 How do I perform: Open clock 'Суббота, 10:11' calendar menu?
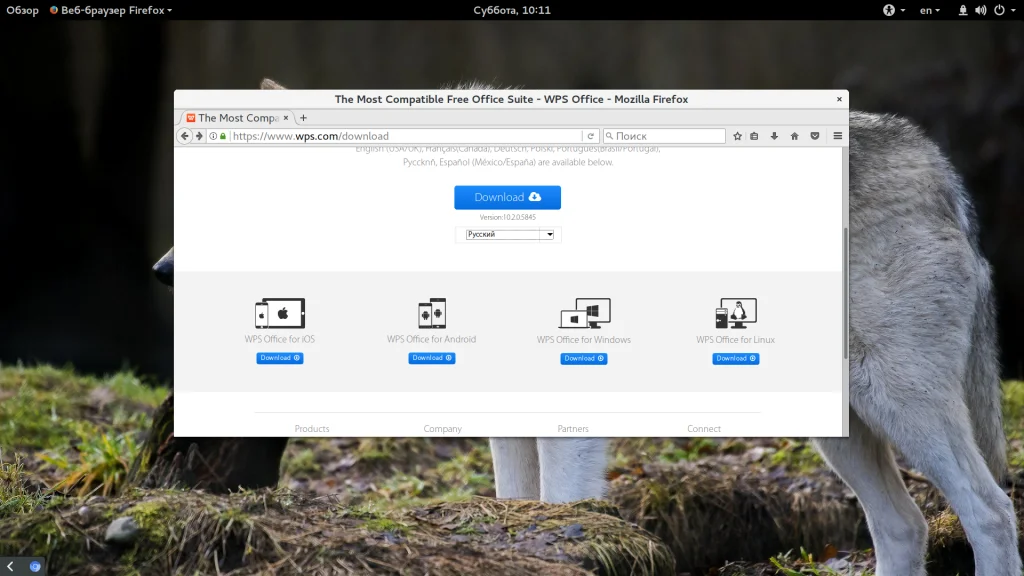point(512,10)
